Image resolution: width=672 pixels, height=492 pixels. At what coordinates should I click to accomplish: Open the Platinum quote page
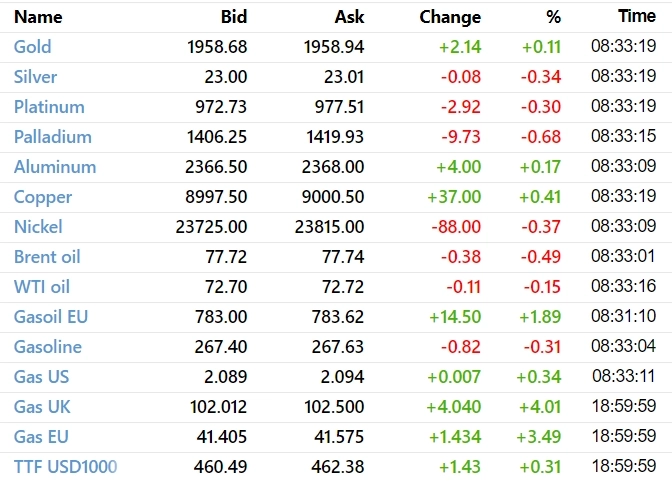tap(49, 107)
